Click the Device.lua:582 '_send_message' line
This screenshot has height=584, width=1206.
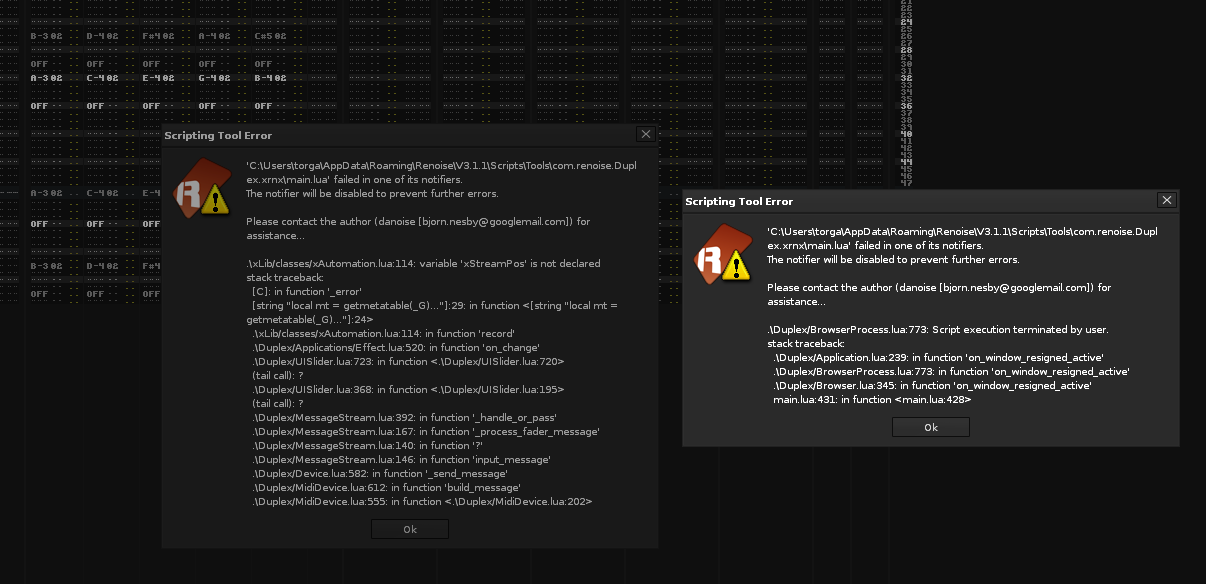click(x=380, y=473)
